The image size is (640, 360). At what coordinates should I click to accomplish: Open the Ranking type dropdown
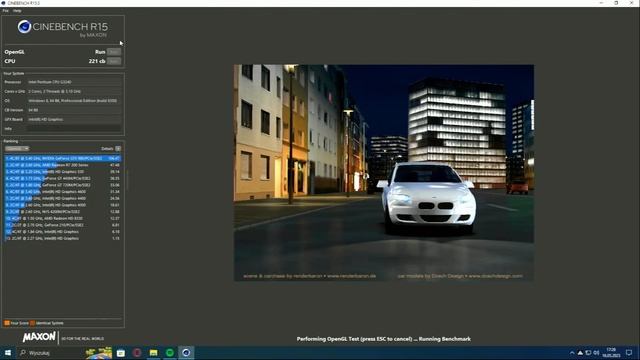(x=17, y=149)
